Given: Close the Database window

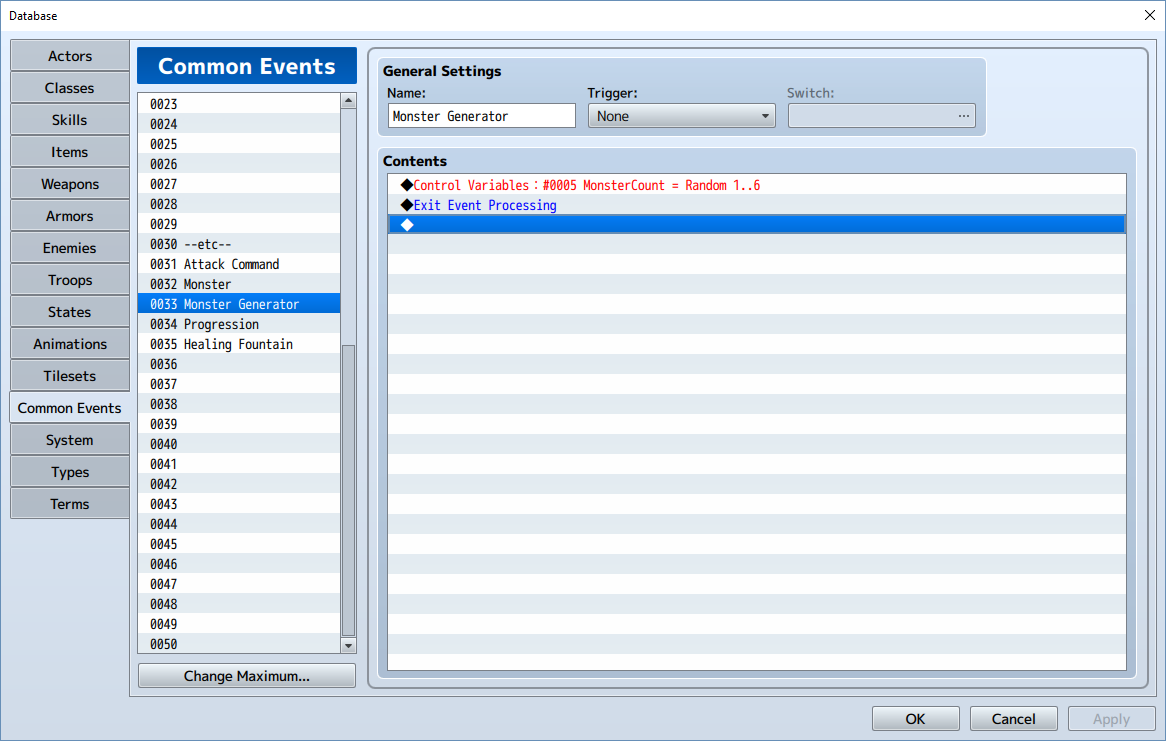Looking at the screenshot, I should point(1149,15).
